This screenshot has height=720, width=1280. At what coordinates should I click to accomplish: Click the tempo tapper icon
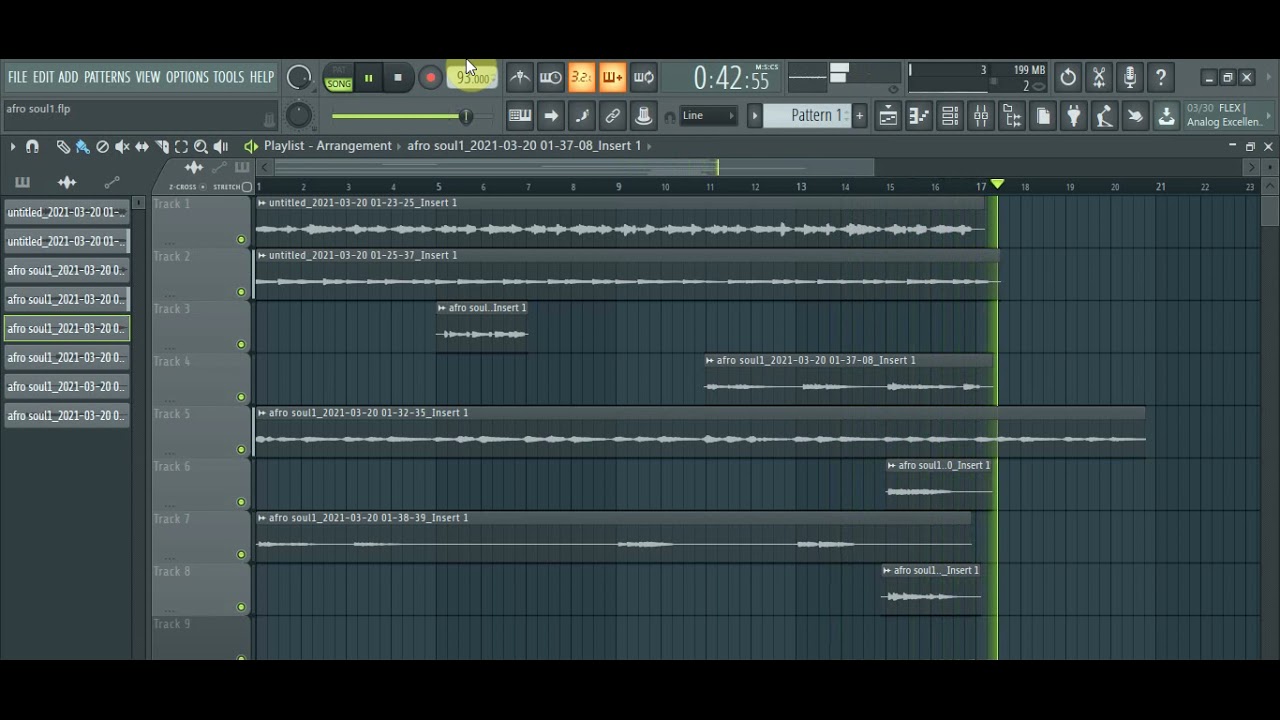coord(1105,116)
